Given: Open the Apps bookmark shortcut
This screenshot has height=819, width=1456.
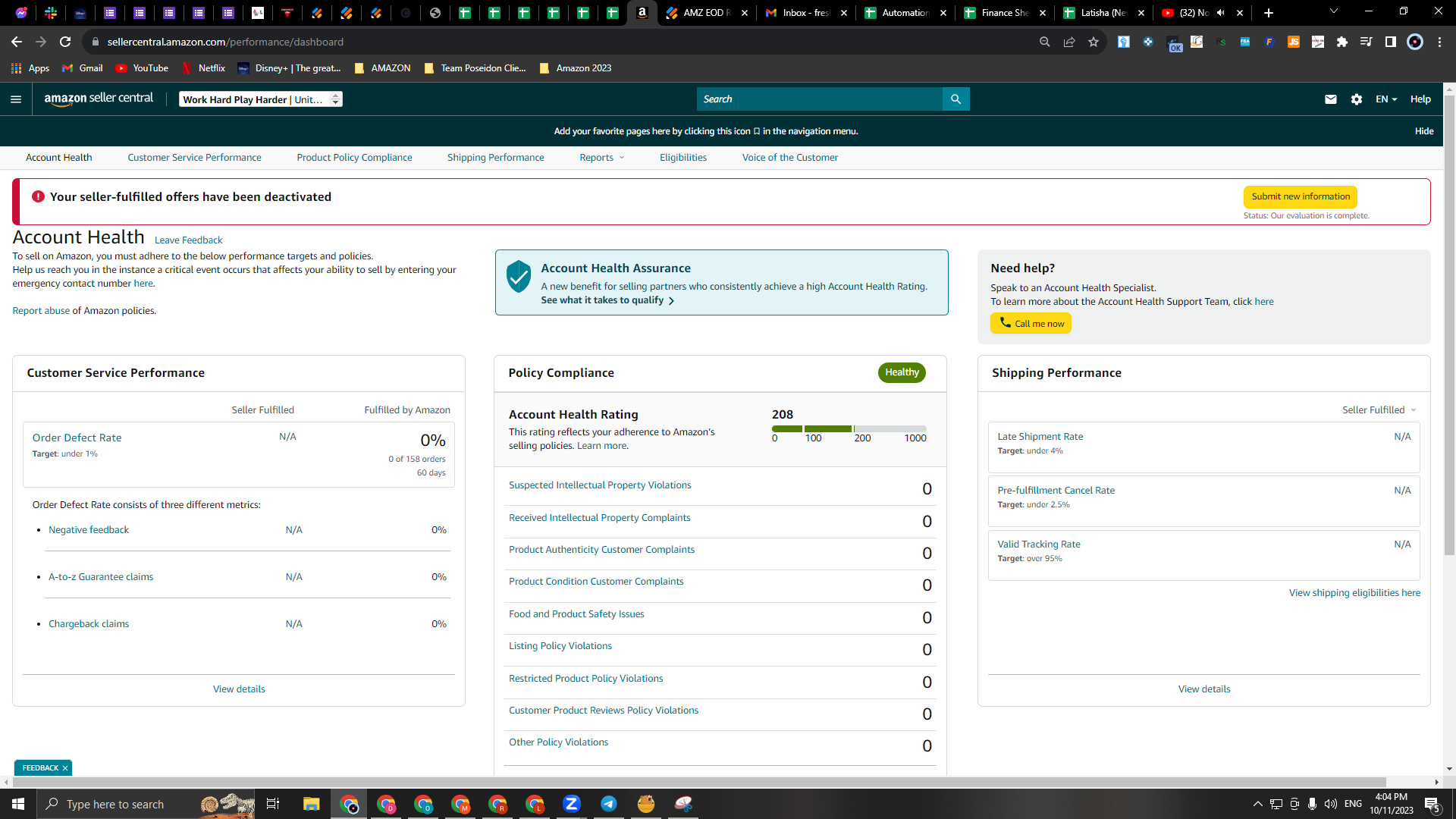Looking at the screenshot, I should [x=30, y=68].
